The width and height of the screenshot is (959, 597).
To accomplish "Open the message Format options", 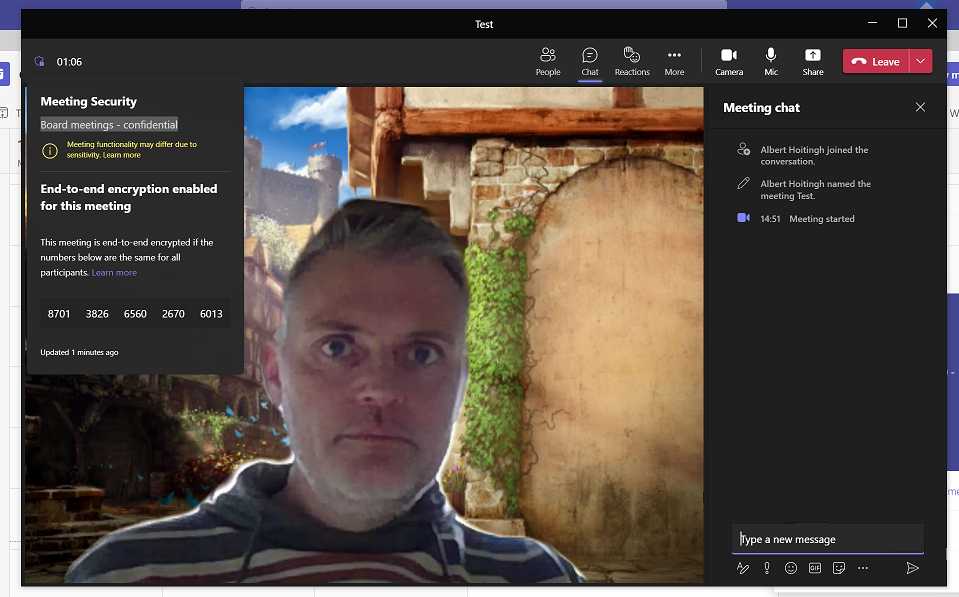I will [742, 568].
